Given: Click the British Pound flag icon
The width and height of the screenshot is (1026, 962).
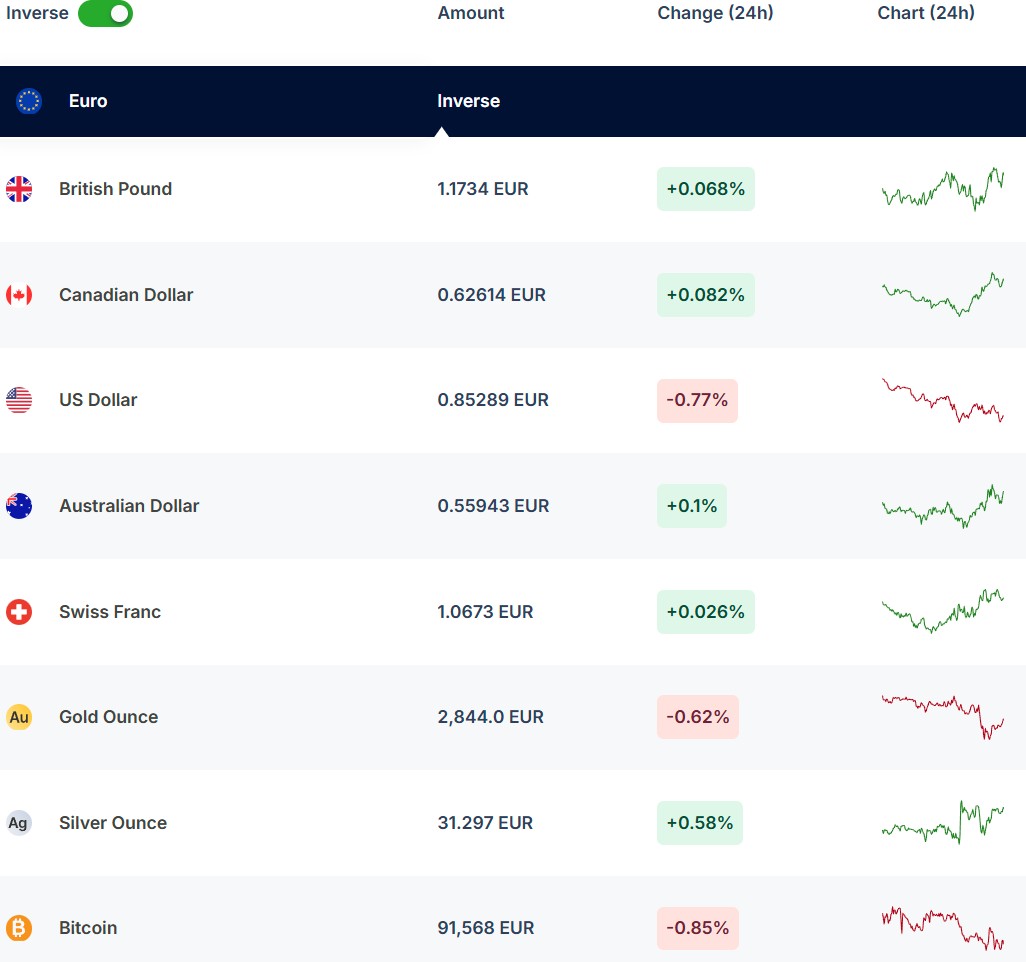Looking at the screenshot, I should (x=19, y=189).
